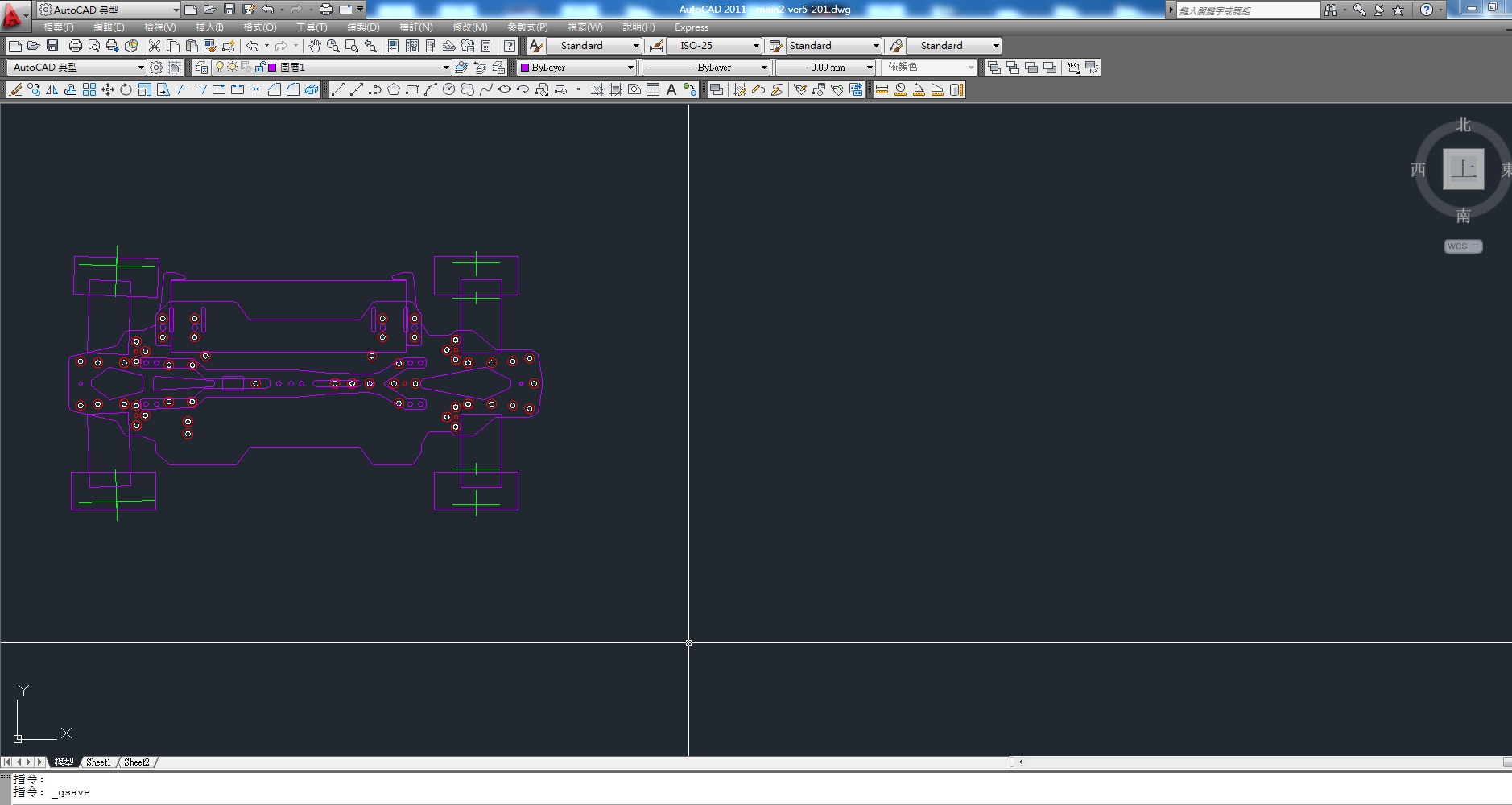This screenshot has width=1512, height=805.
Task: Switch to the Sheet1 layout tab
Action: tap(98, 762)
